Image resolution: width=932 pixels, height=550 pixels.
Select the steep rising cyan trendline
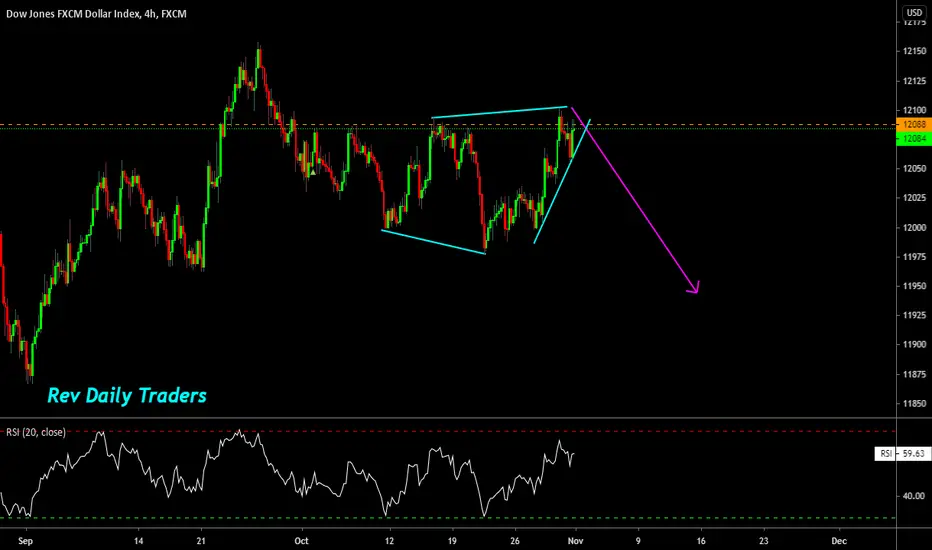pyautogui.click(x=562, y=181)
